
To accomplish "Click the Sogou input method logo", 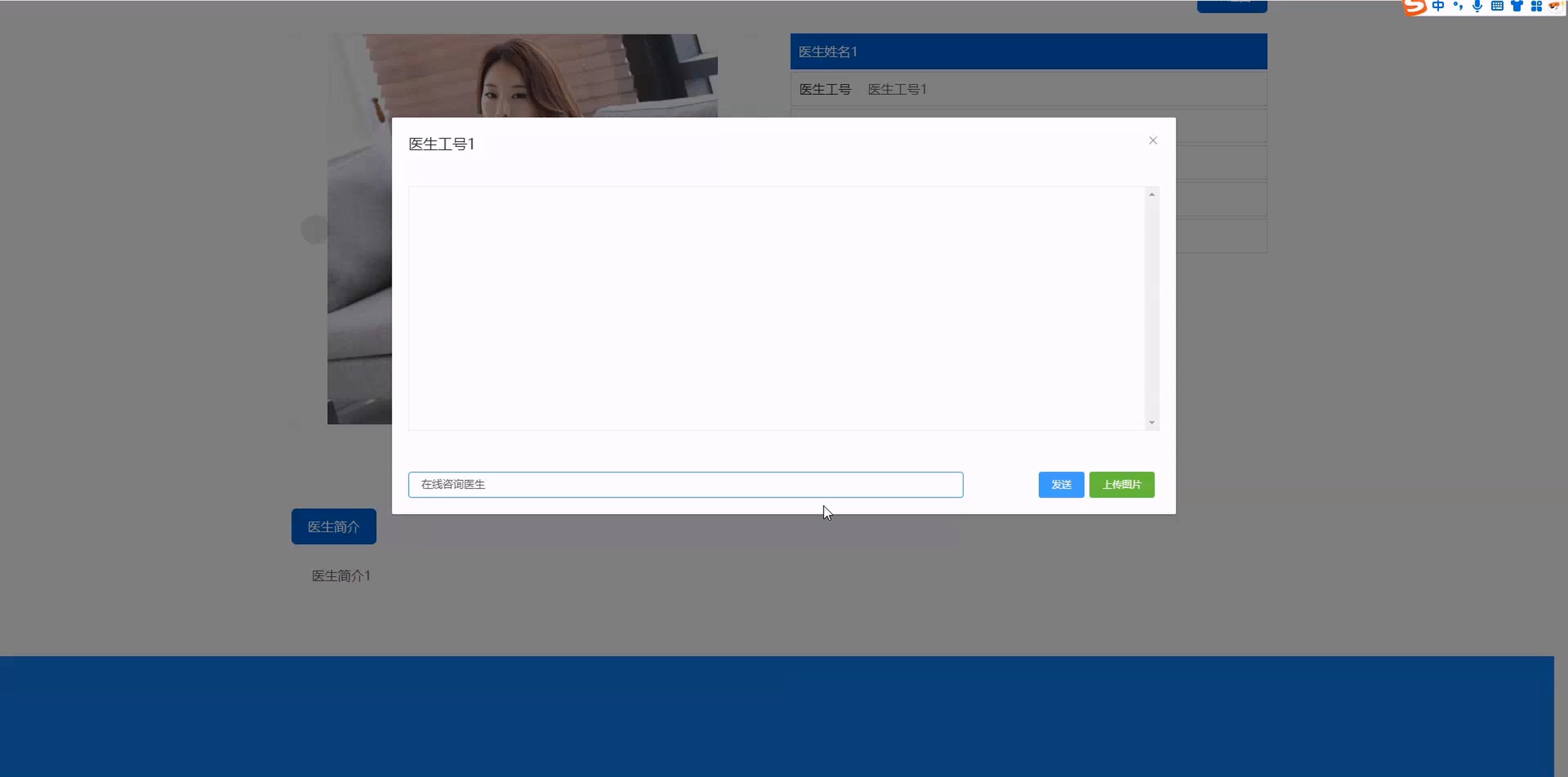I will pyautogui.click(x=1415, y=7).
